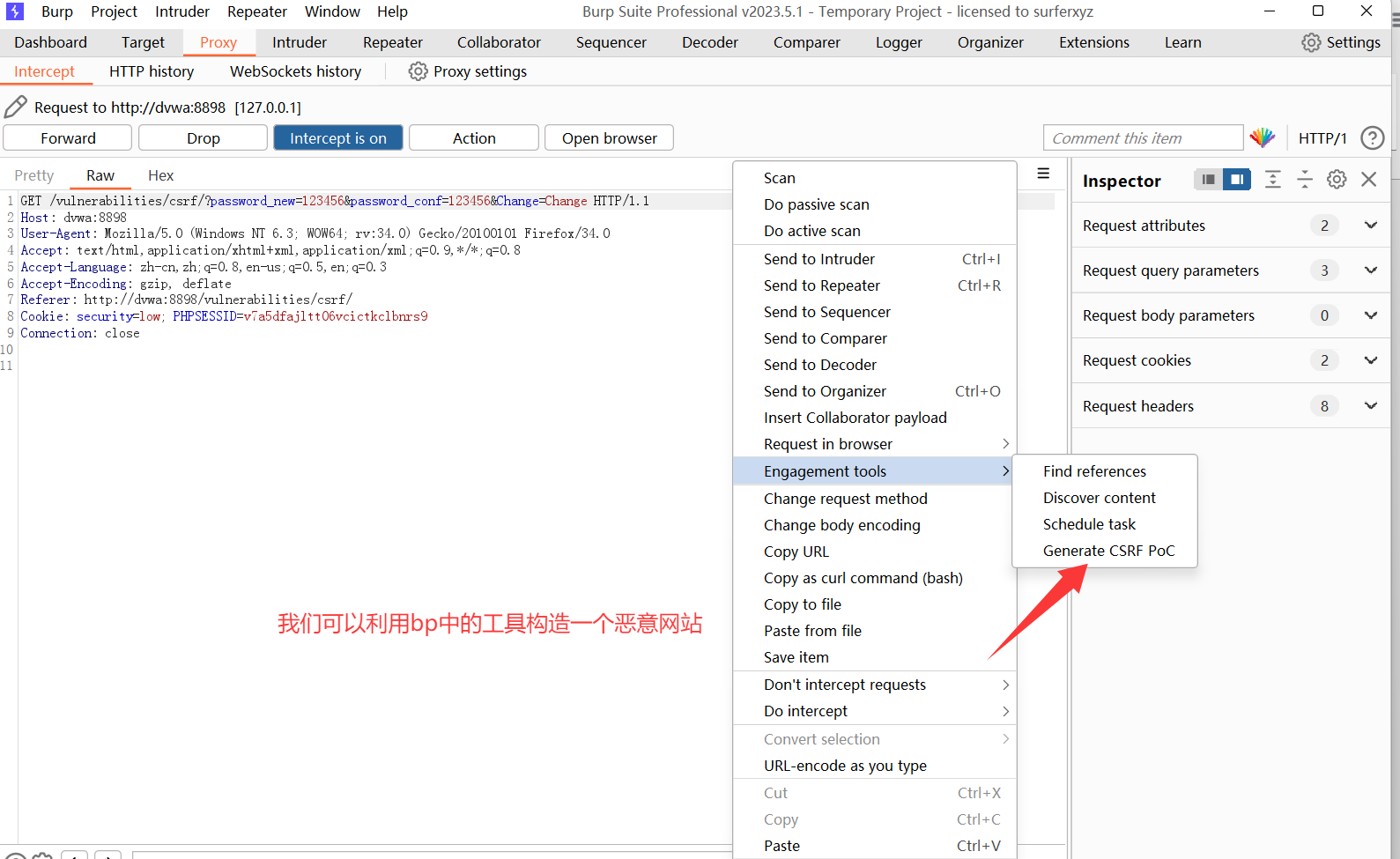
Task: Open the Action button menu
Action: point(474,138)
